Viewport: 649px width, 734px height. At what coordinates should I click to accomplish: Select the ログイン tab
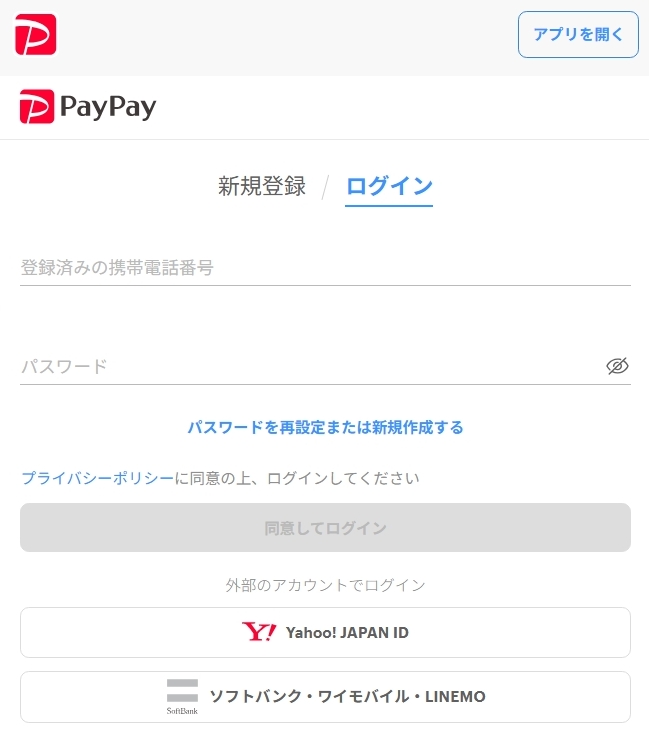tap(389, 186)
